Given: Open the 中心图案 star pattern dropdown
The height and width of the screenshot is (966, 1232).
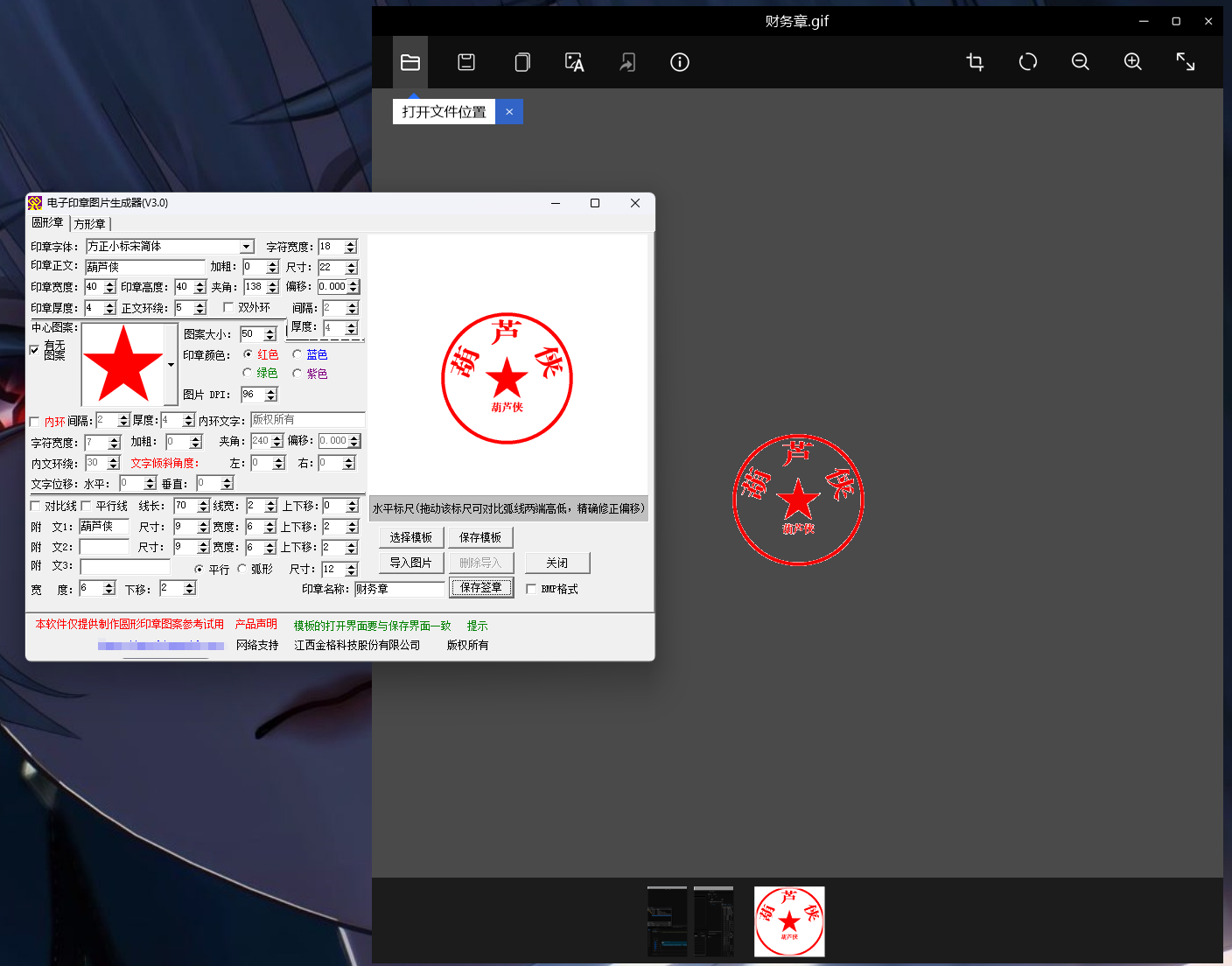Looking at the screenshot, I should click(171, 364).
